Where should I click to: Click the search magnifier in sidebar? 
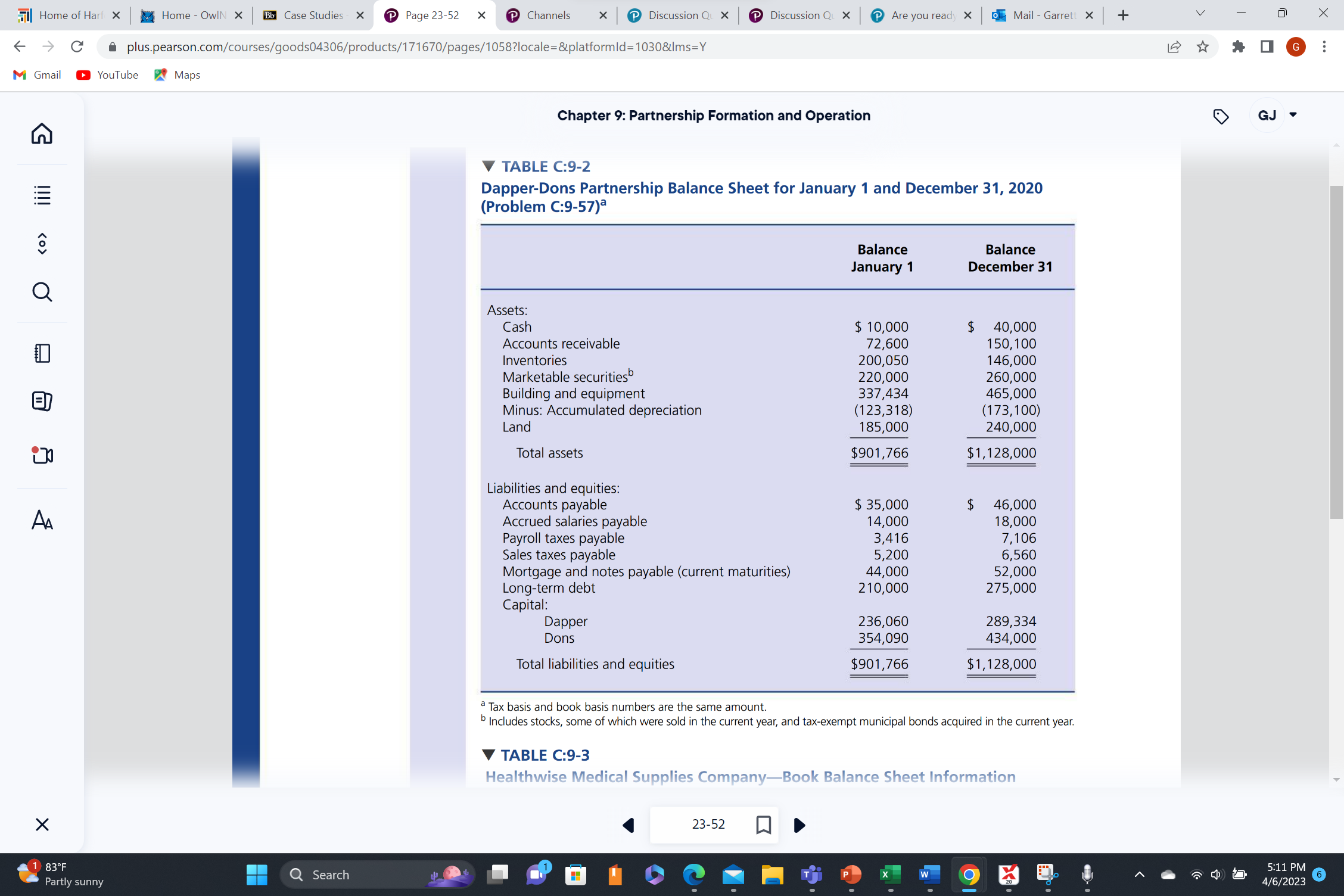pyautogui.click(x=42, y=292)
